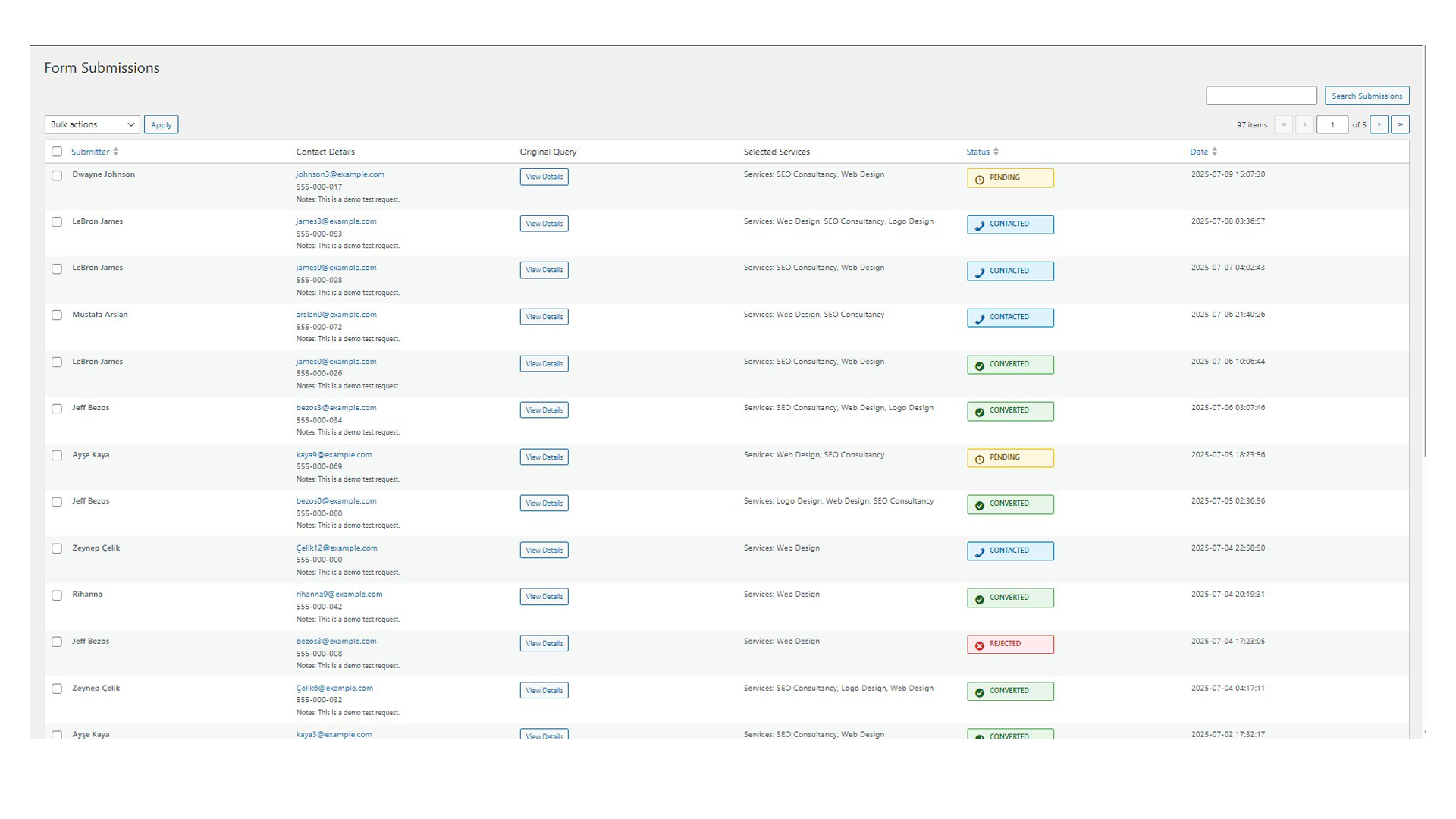
Task: Check the checkbox for Mustafa Arslan's row
Action: coord(57,315)
